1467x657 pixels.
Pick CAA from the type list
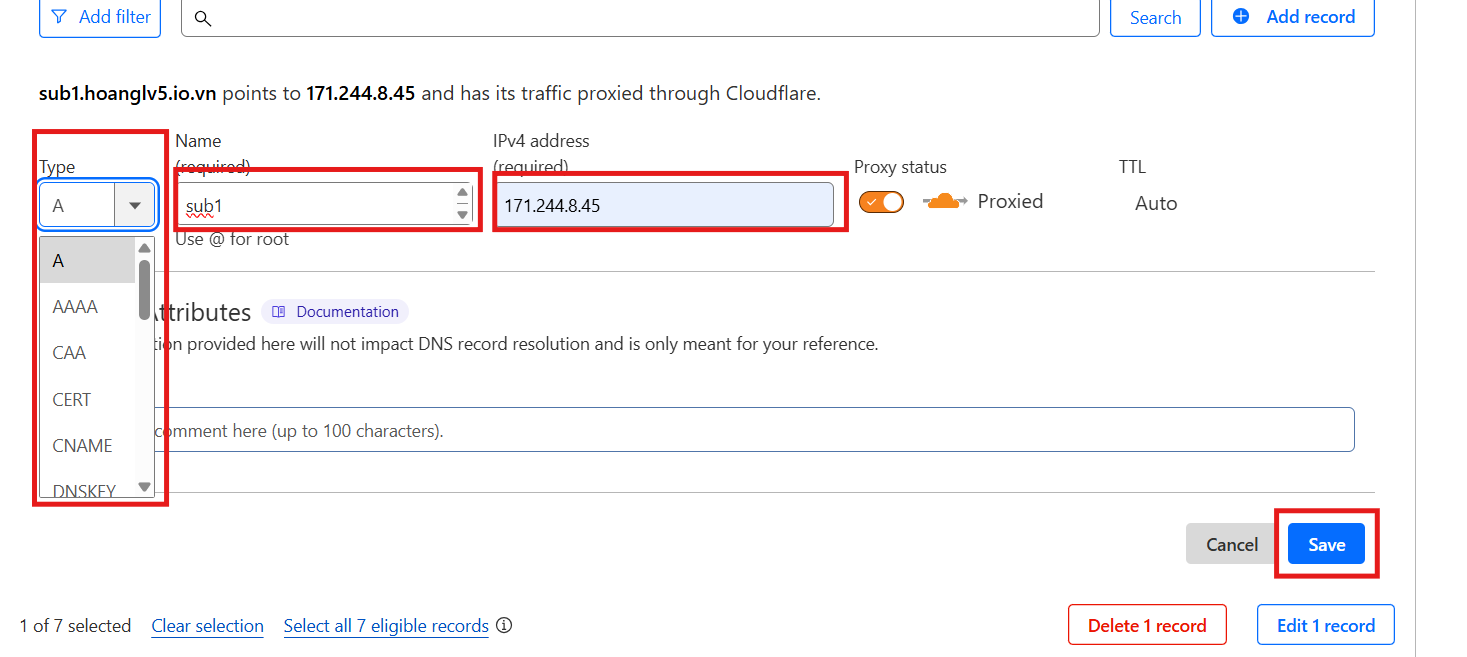[x=69, y=353]
